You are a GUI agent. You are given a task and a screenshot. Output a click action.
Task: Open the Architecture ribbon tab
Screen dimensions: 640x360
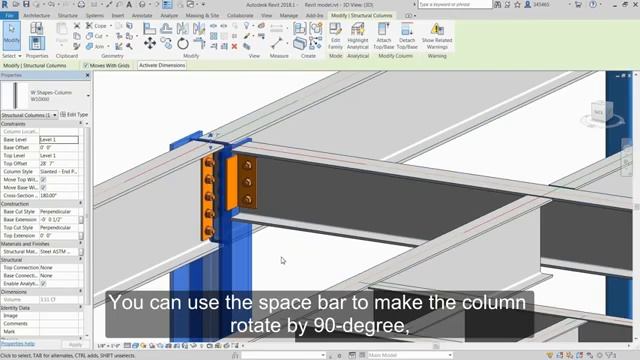[x=37, y=16]
